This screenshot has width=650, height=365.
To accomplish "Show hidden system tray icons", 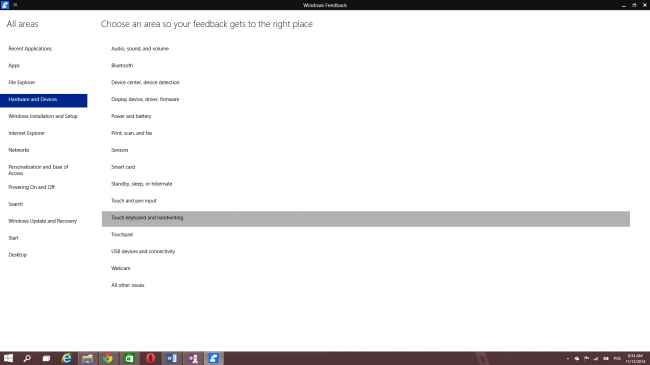I will (568, 359).
